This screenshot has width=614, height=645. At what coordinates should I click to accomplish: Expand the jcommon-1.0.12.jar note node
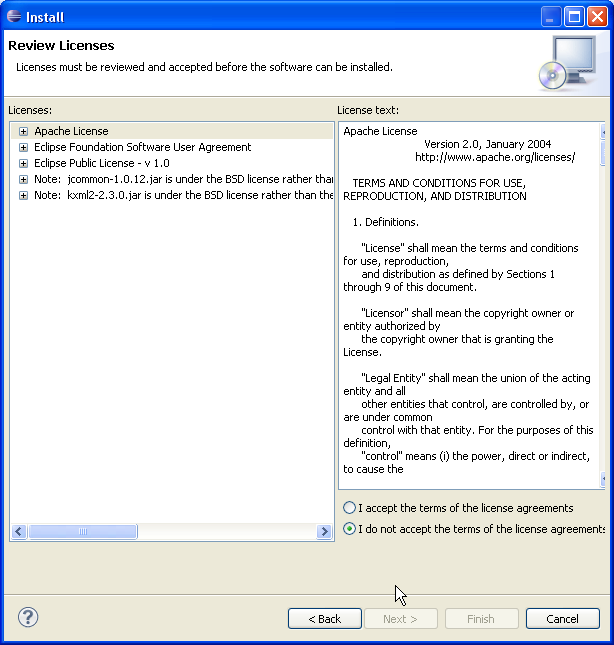pyautogui.click(x=23, y=179)
